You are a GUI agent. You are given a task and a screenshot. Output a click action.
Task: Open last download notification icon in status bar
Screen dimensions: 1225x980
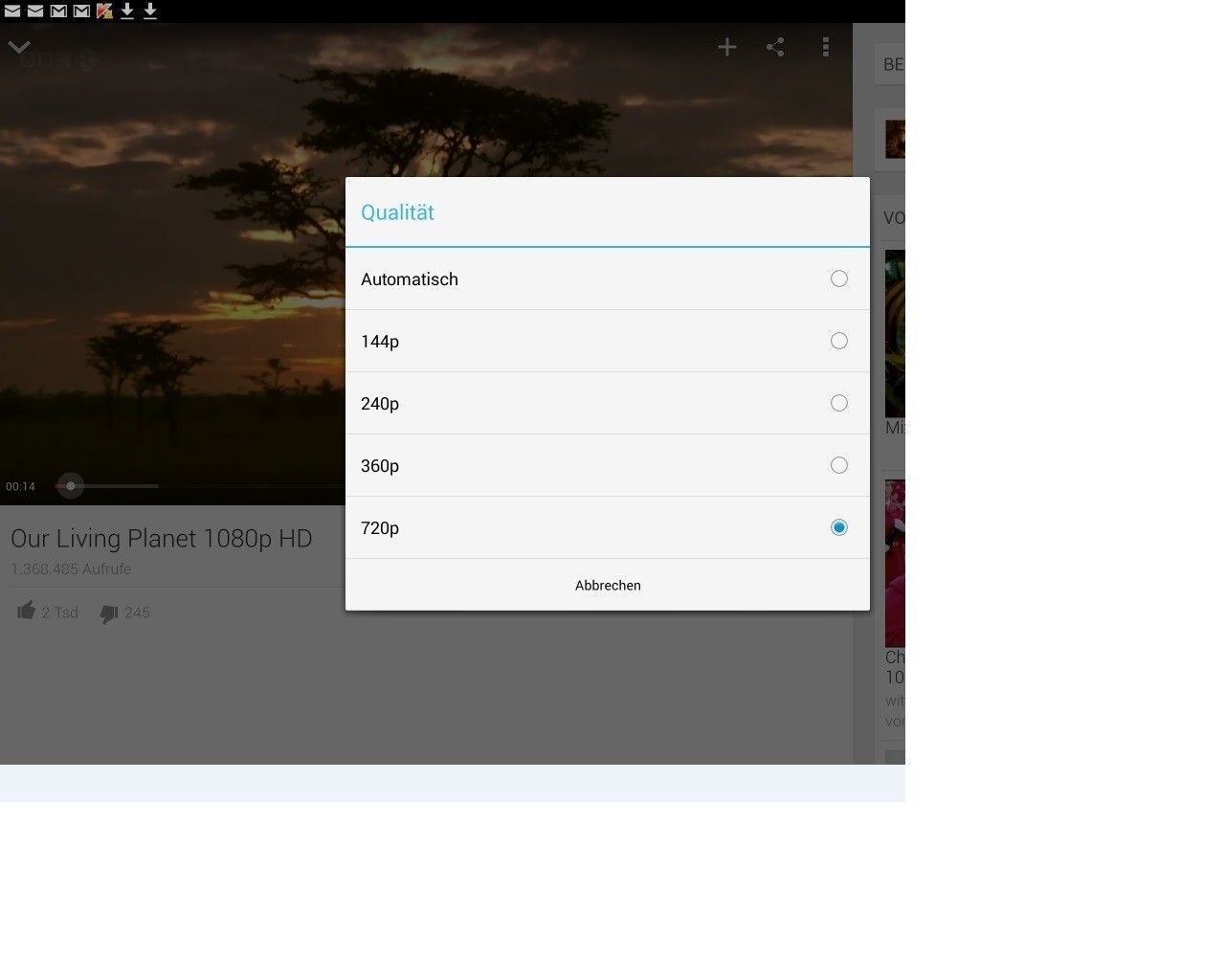[150, 11]
